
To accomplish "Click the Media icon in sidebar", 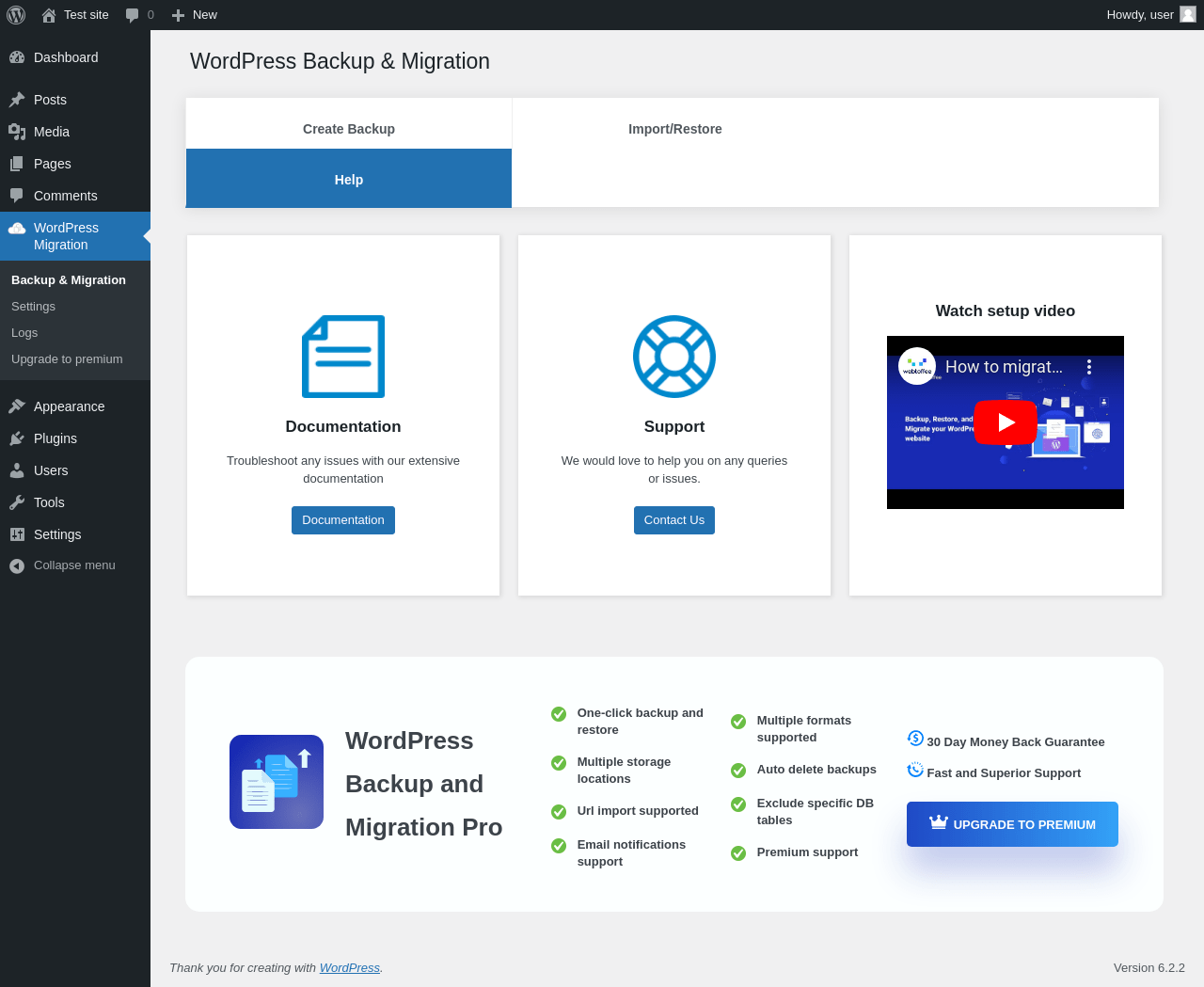I will (x=17, y=132).
